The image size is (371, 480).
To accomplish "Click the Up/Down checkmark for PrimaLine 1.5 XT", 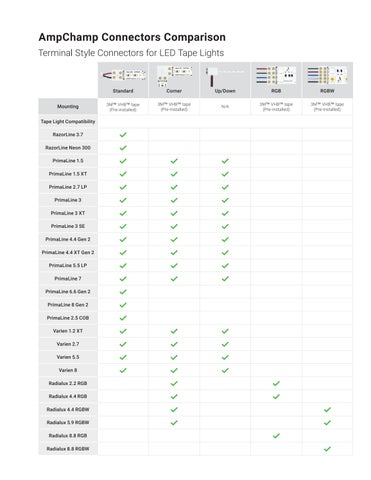I will point(225,174).
